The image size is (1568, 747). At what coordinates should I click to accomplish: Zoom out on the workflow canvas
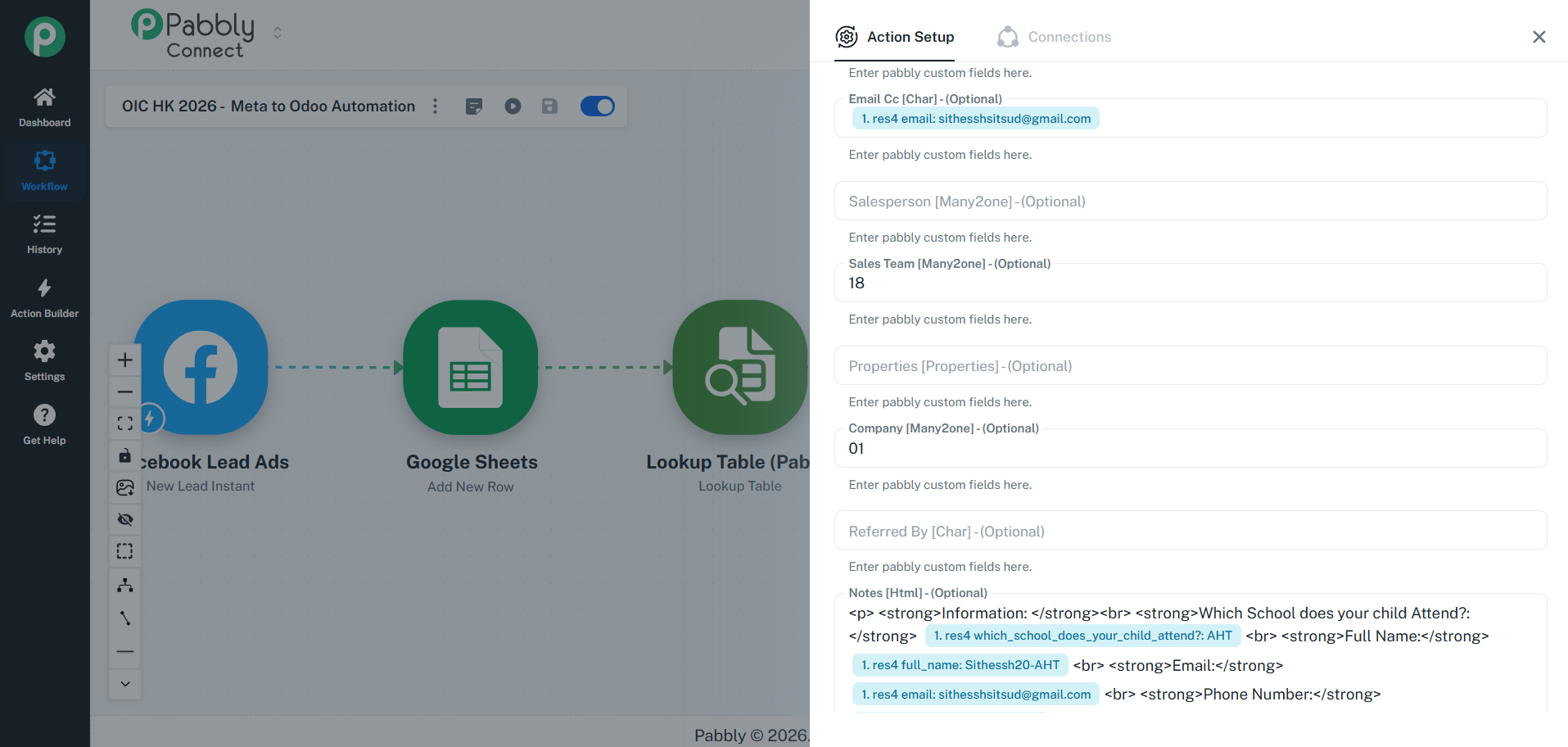[x=125, y=392]
